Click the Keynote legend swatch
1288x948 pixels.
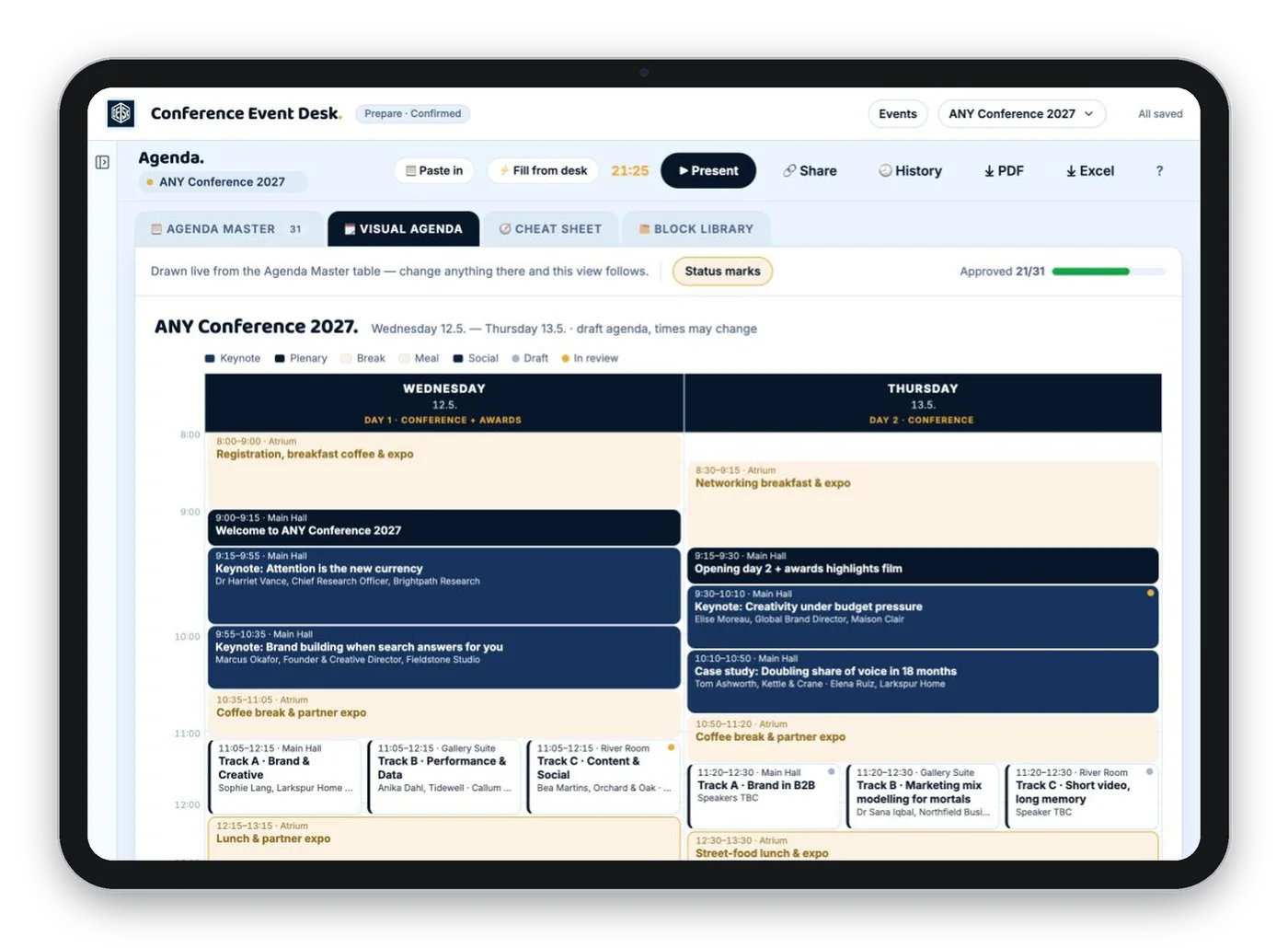point(210,358)
